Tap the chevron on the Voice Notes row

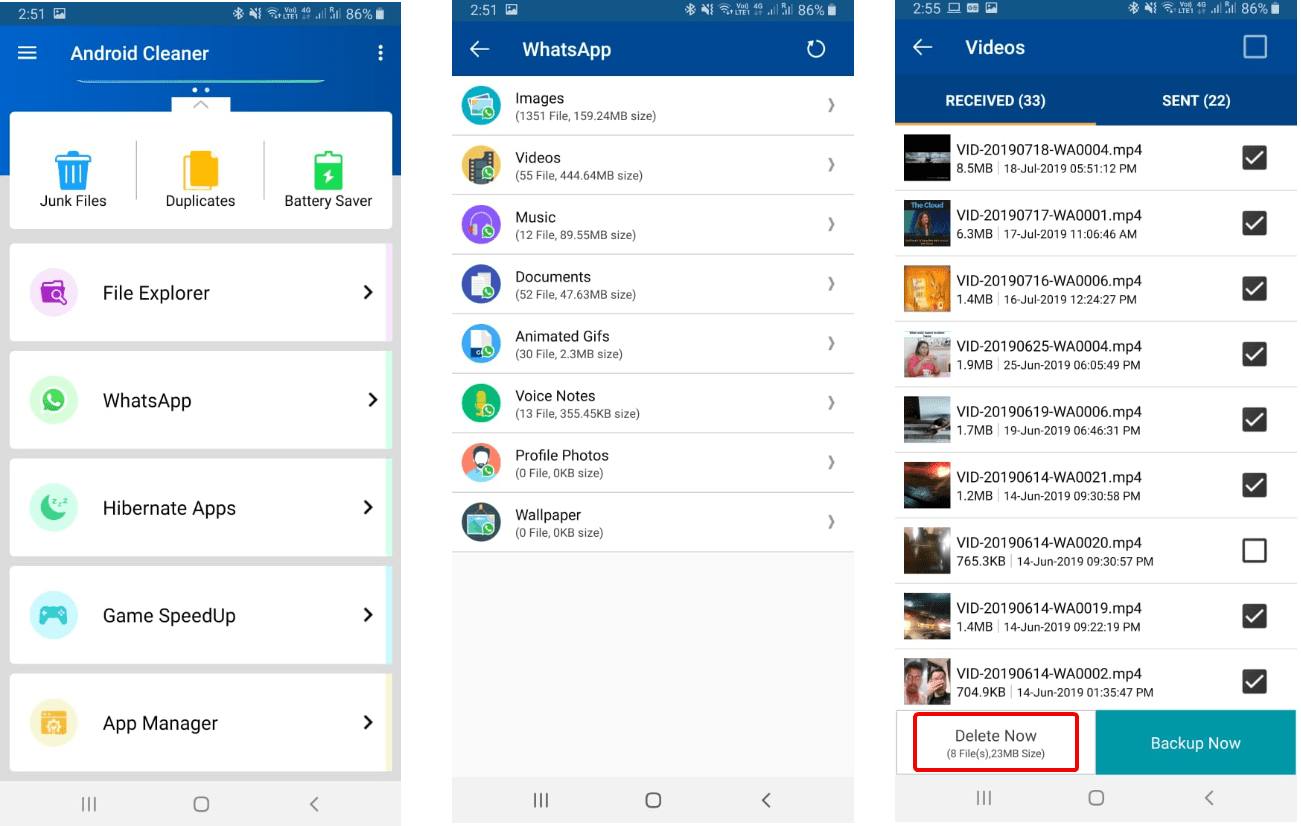[831, 403]
